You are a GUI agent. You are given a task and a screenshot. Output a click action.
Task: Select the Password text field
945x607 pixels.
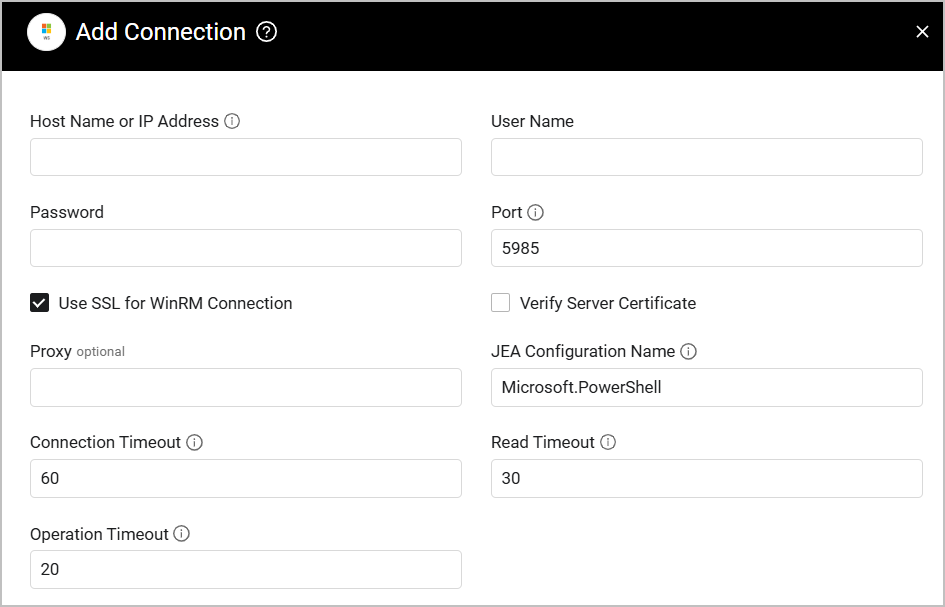(x=246, y=248)
